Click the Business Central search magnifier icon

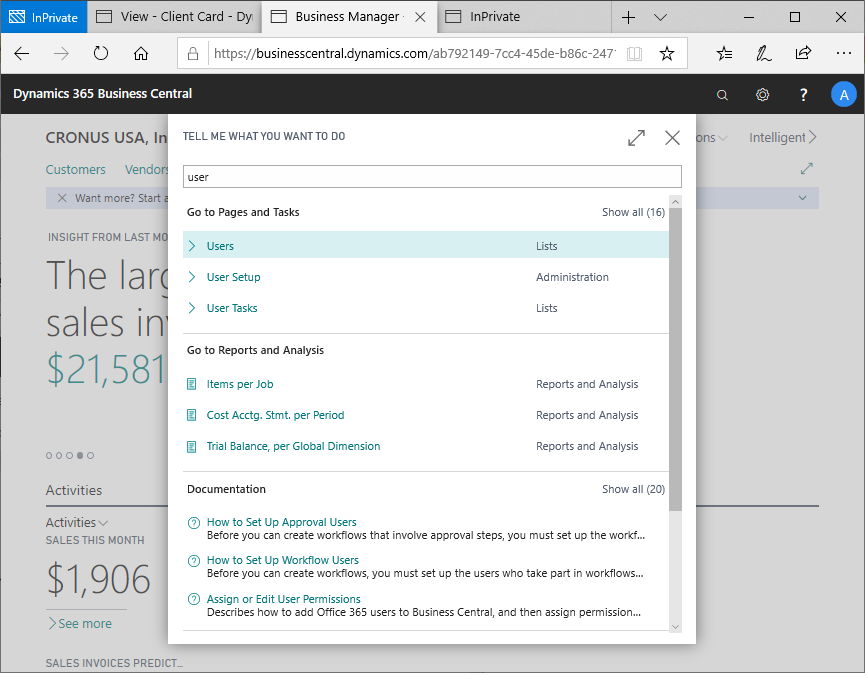click(722, 95)
